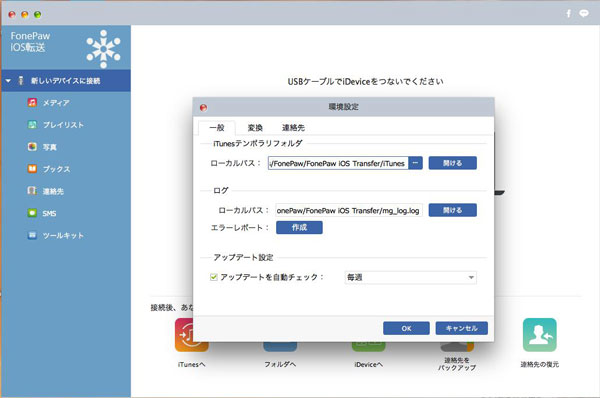The image size is (600, 398).
Task: Click the 連絡先の復元 restore contacts icon
Action: [540, 335]
